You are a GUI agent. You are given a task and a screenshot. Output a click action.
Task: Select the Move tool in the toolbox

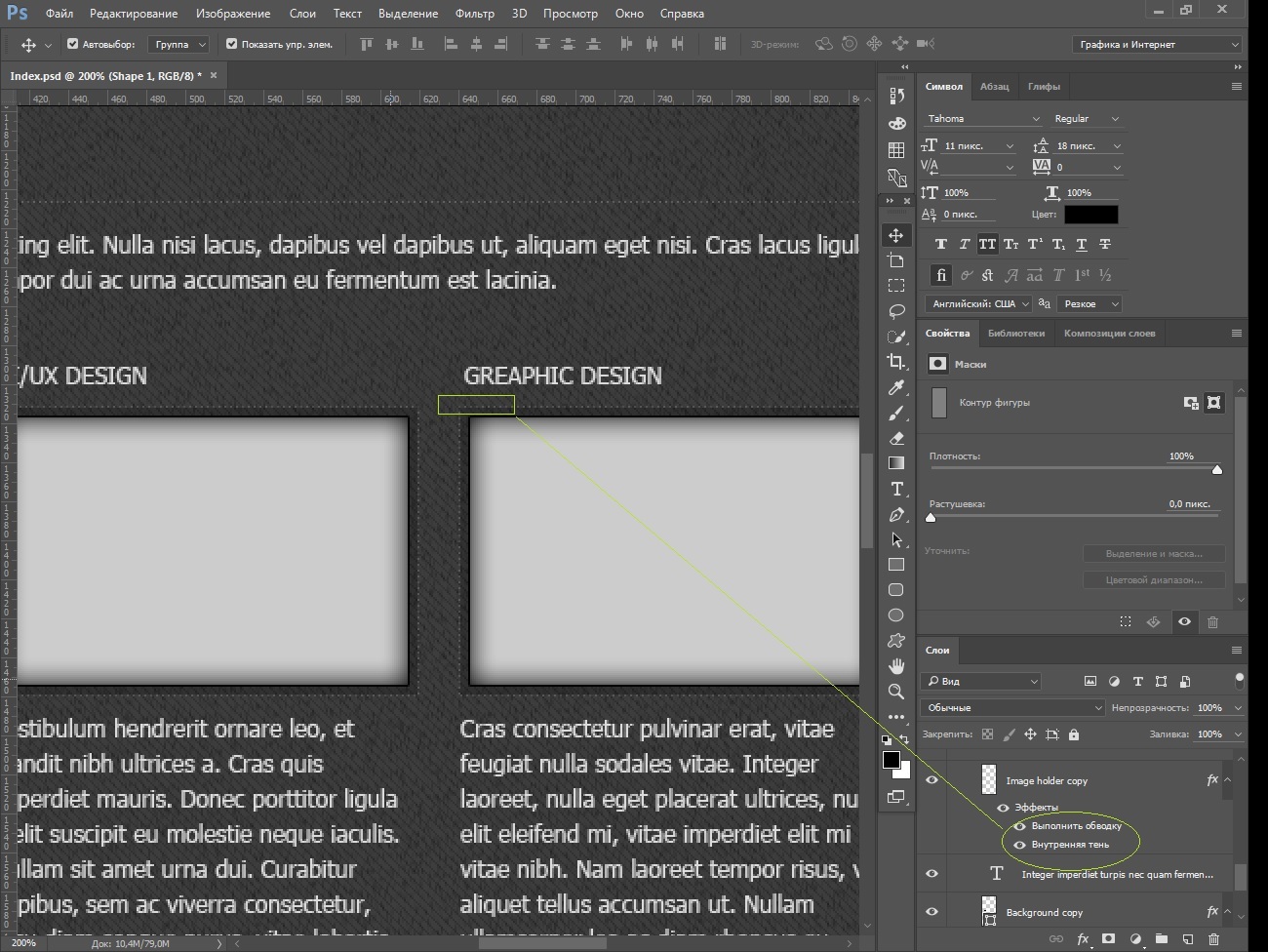click(896, 235)
